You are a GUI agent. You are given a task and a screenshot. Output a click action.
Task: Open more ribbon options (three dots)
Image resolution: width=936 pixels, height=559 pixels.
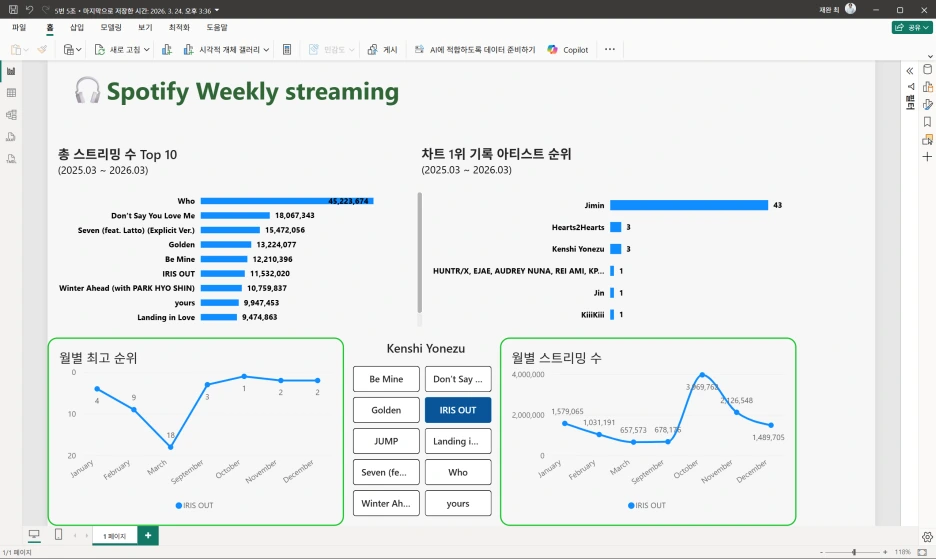point(609,49)
